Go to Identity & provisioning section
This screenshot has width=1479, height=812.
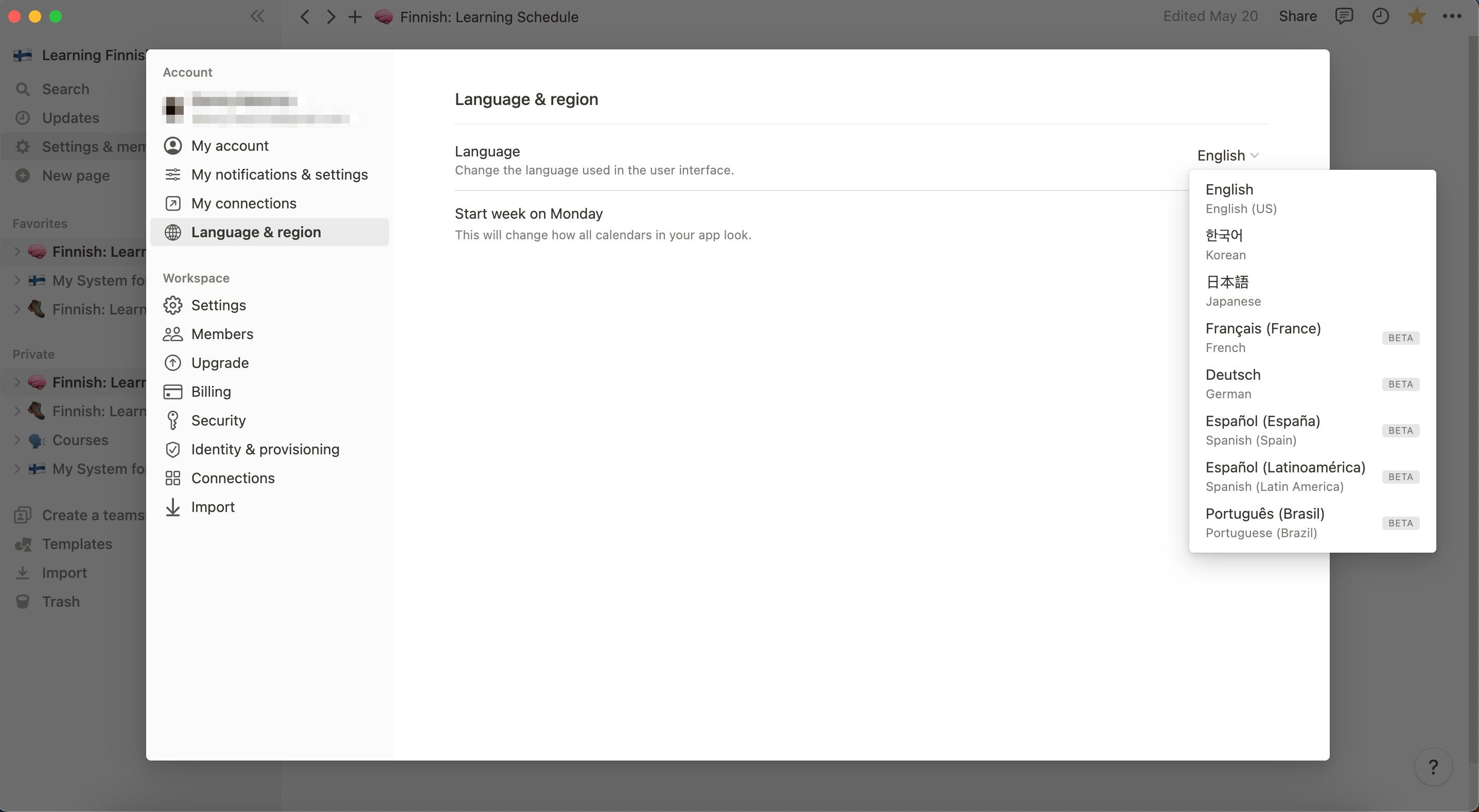click(x=265, y=449)
